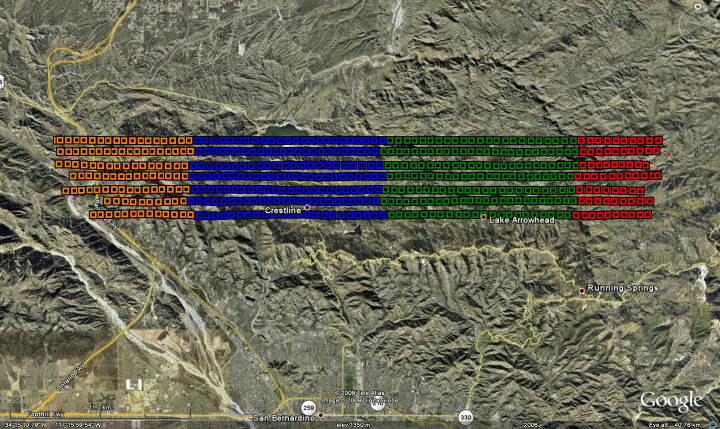Click the Google logo watermark
Image resolution: width=720 pixels, height=429 pixels.
point(671,401)
